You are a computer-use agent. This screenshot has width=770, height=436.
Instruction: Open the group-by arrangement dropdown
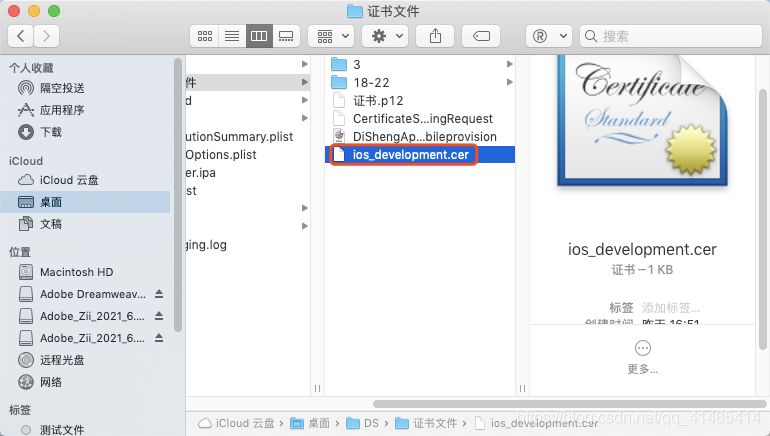point(332,36)
